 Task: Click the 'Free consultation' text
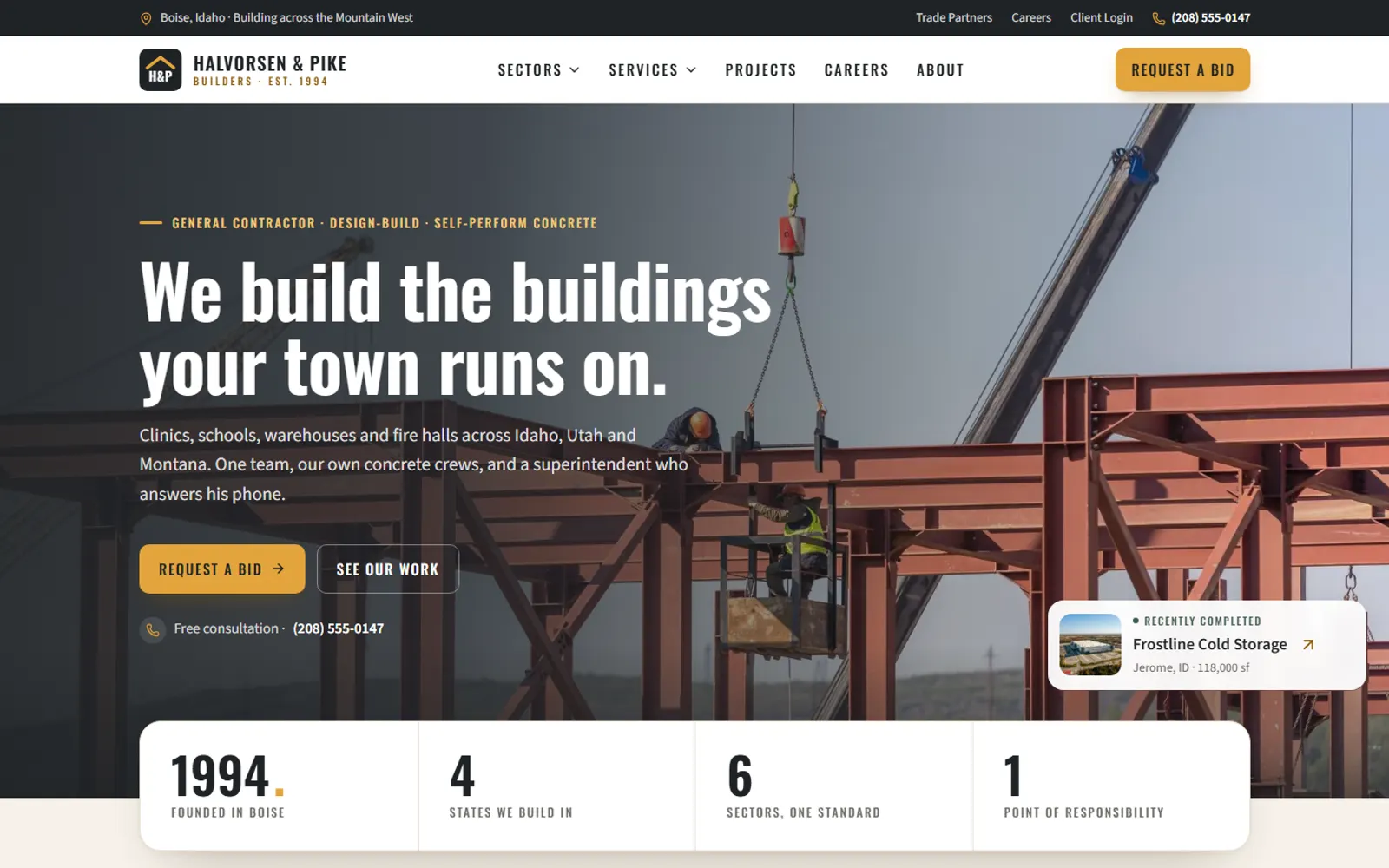point(227,628)
